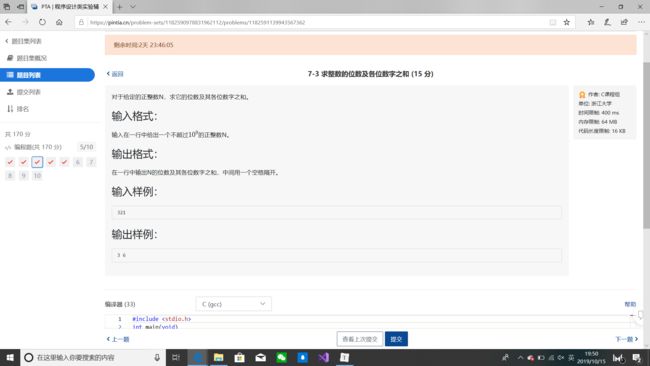Activate Cortana microphone in taskbar

pyautogui.click(x=157, y=357)
